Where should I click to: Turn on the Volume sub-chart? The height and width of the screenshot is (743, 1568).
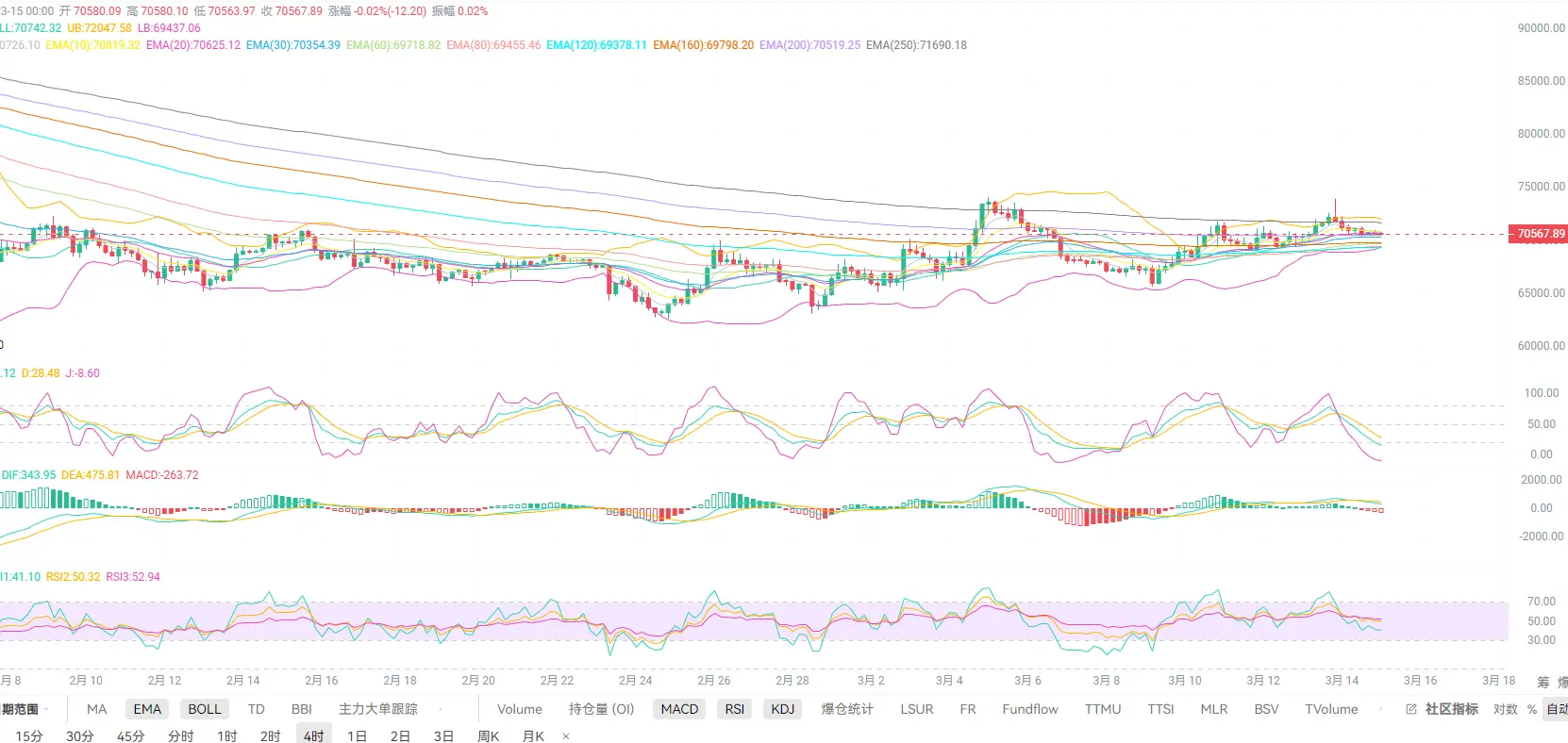click(520, 709)
